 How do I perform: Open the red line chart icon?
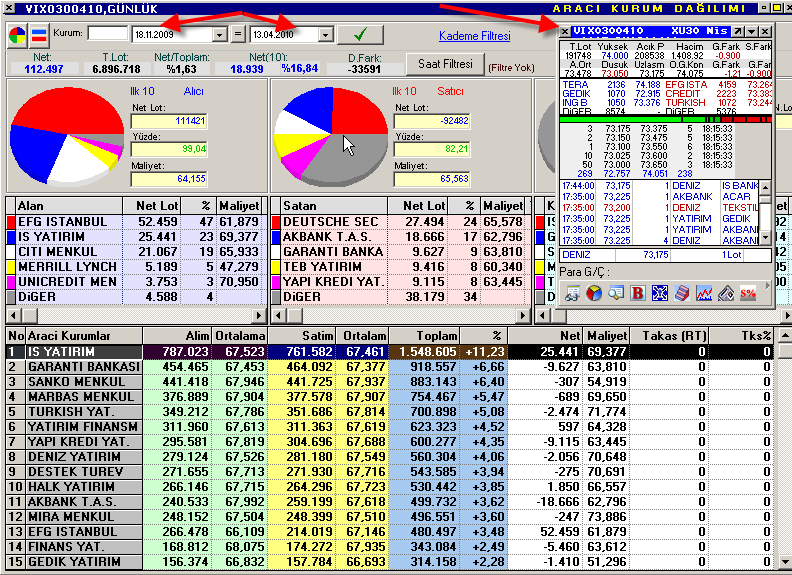click(x=704, y=293)
